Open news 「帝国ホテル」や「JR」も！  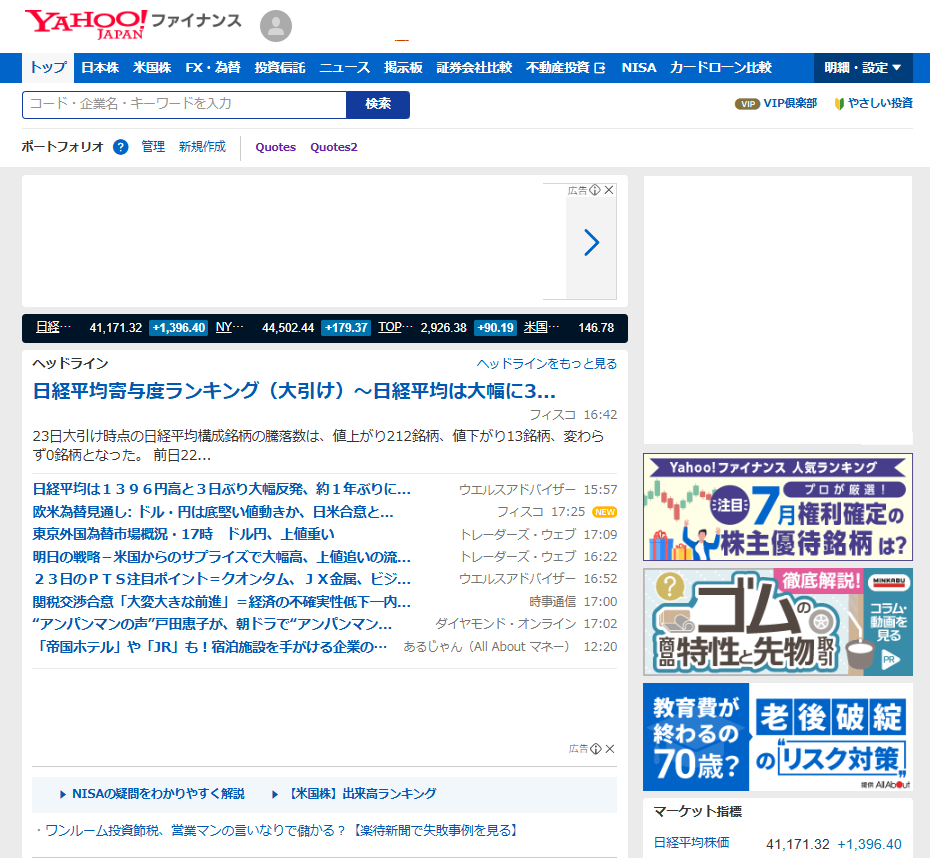[210, 646]
